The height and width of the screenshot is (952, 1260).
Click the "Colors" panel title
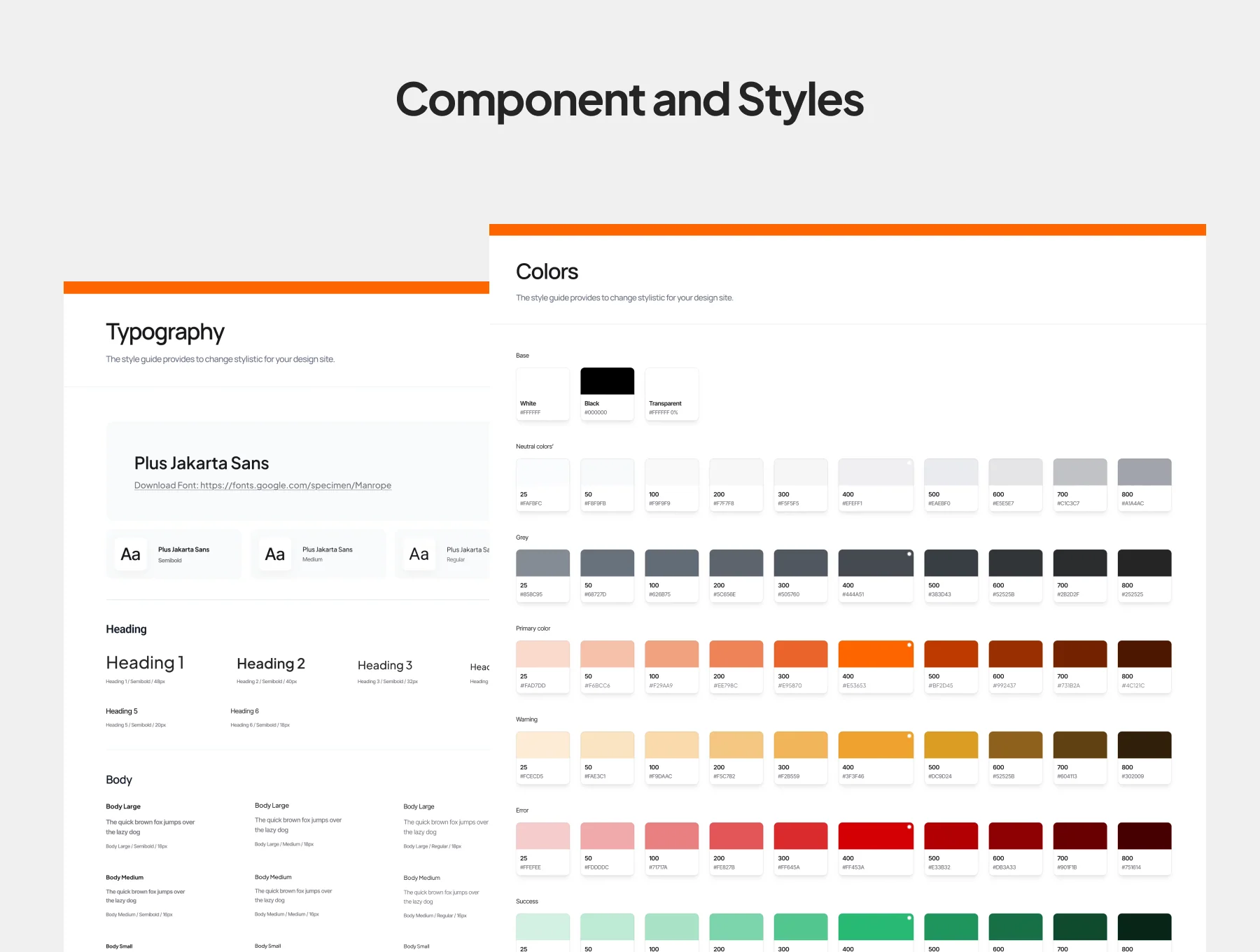547,272
